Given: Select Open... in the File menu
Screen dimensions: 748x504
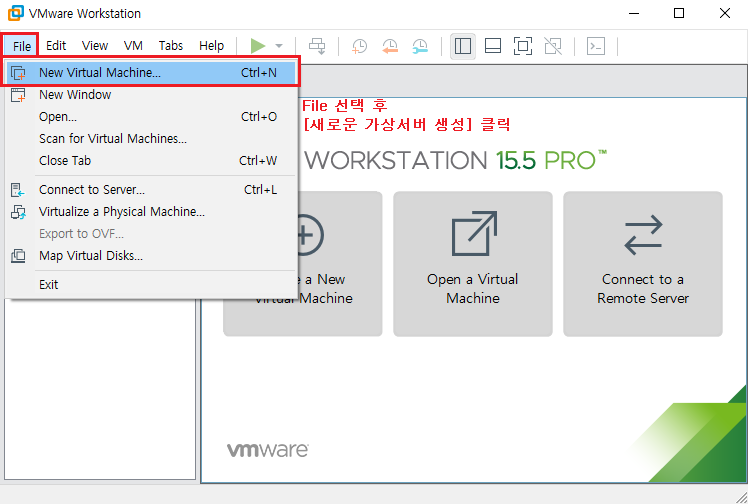Looking at the screenshot, I should [x=153, y=116].
